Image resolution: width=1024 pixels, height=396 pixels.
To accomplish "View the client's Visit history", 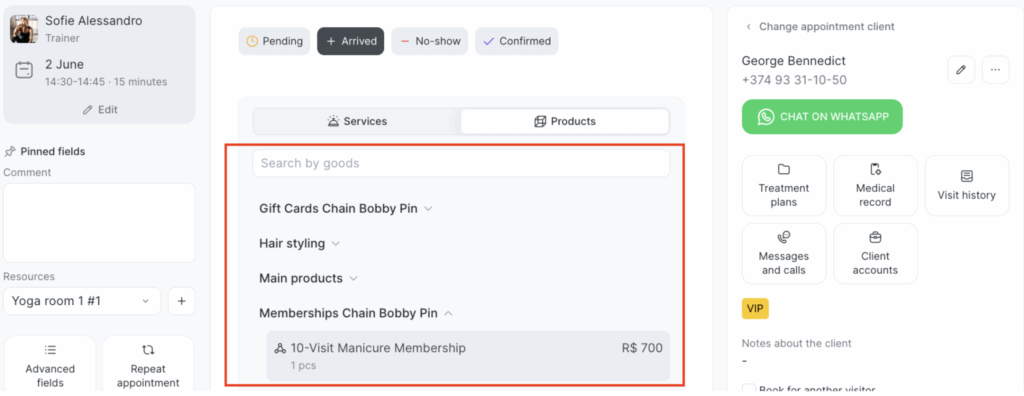I will point(967,186).
